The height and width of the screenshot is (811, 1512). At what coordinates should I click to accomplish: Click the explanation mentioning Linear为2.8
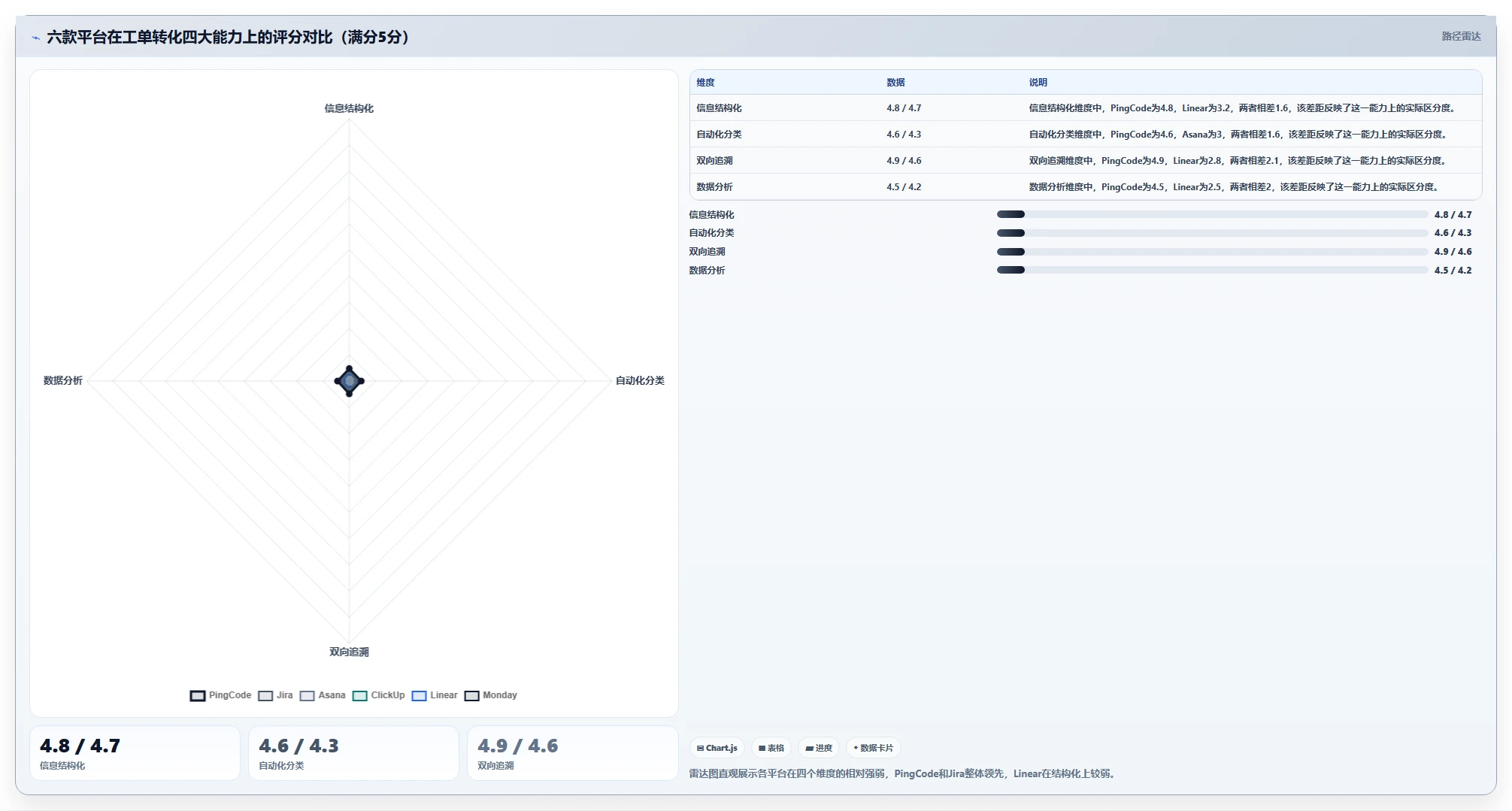(x=1239, y=161)
